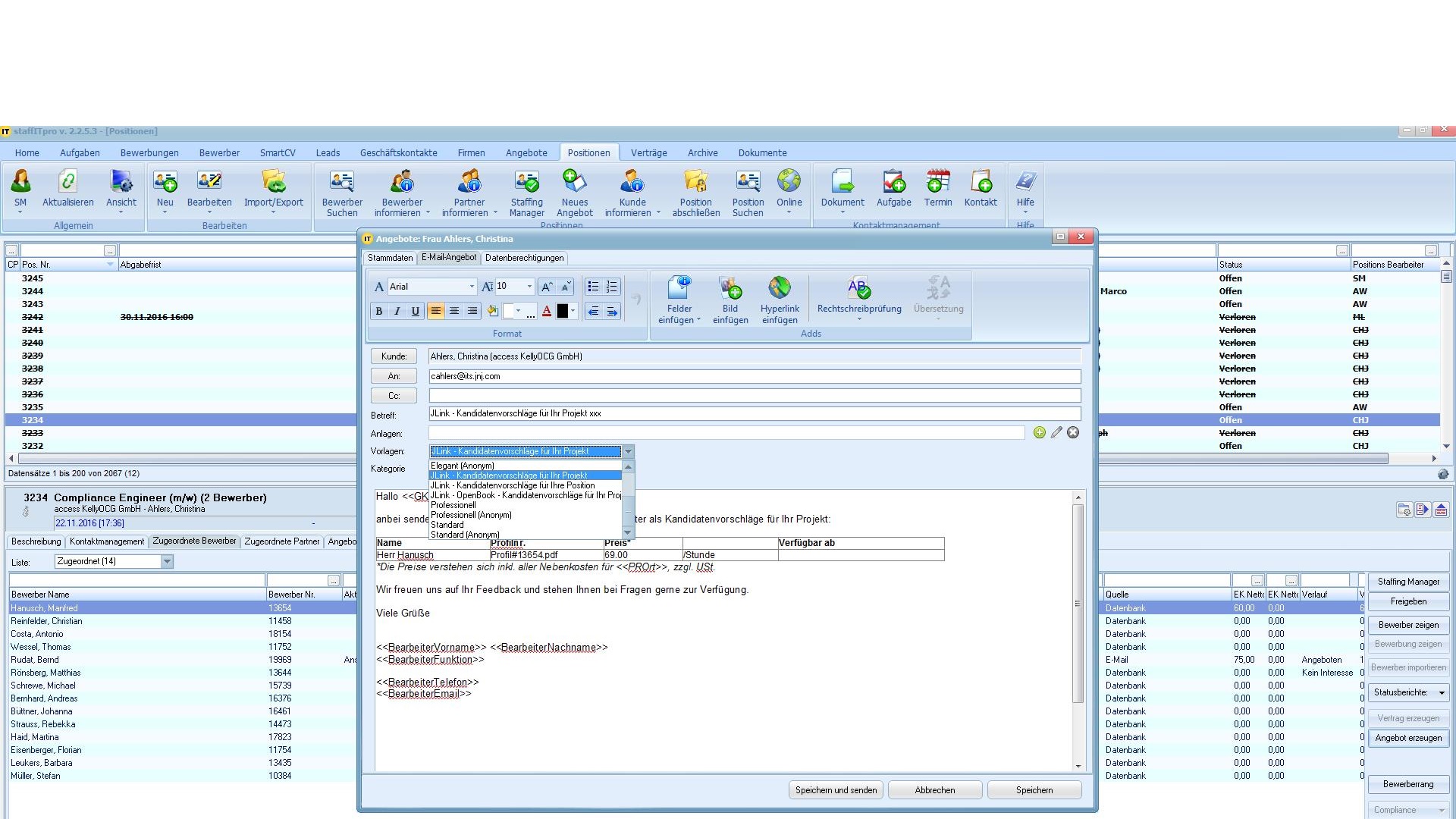The height and width of the screenshot is (819, 1456).
Task: Open the Angebote ribbon tab
Action: tap(526, 152)
